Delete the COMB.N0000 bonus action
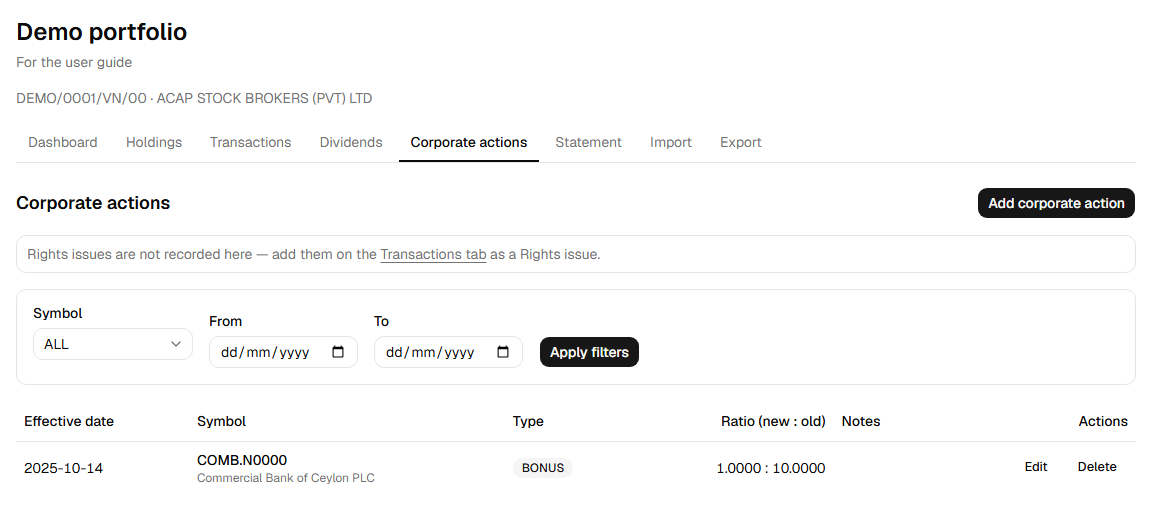Screen dimensions: 1152x510 (x=1097, y=467)
